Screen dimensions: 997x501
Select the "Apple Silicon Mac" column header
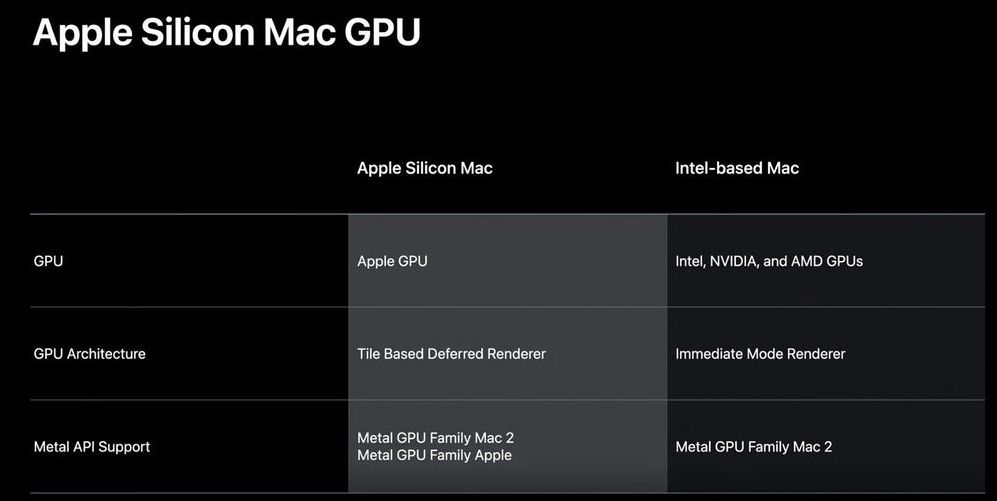[424, 168]
